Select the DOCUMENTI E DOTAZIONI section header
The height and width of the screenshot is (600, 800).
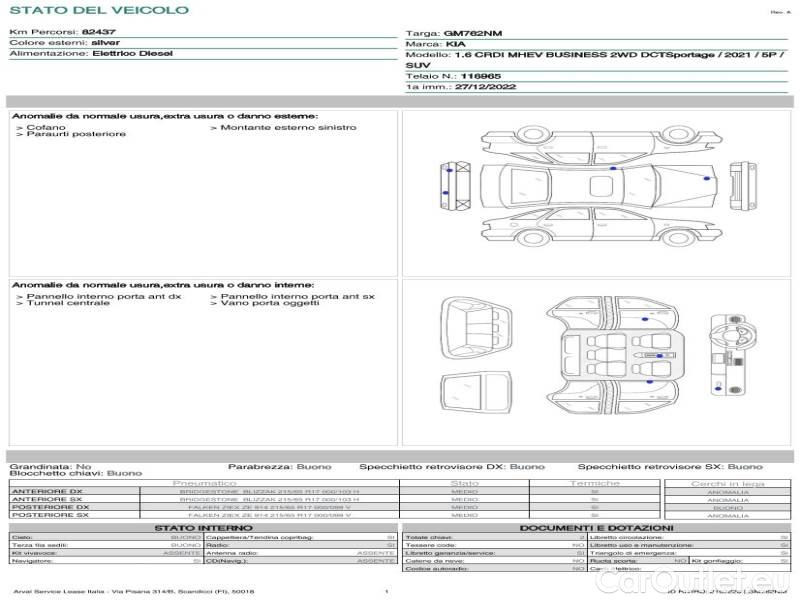click(596, 527)
